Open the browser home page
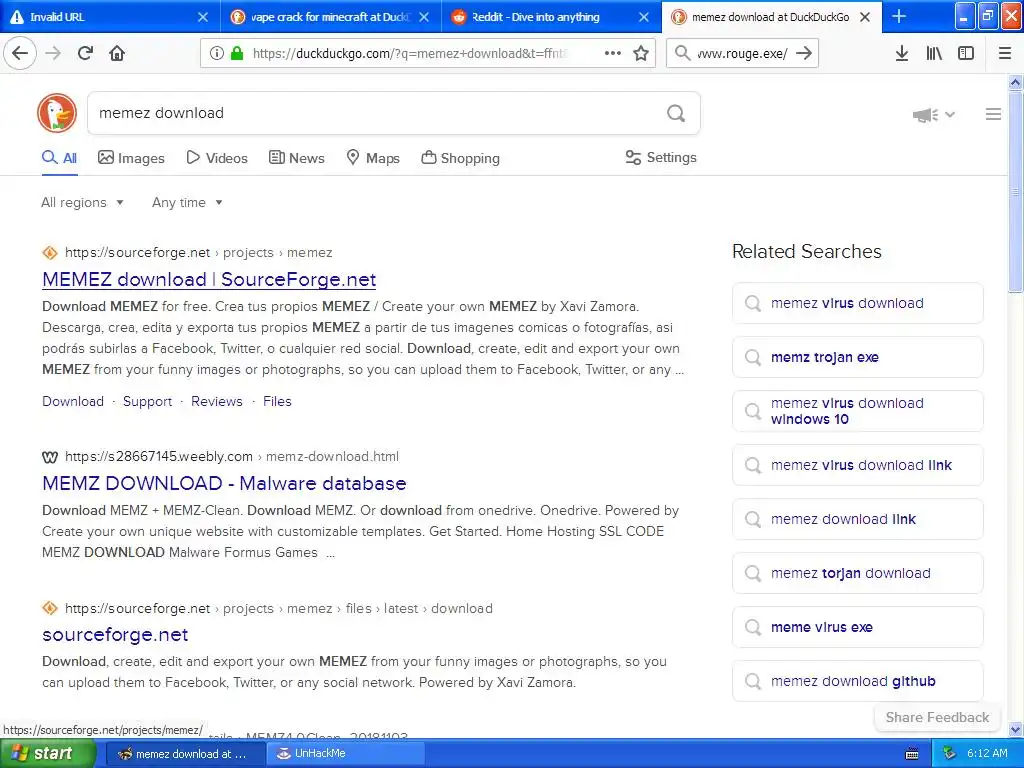 (x=117, y=53)
